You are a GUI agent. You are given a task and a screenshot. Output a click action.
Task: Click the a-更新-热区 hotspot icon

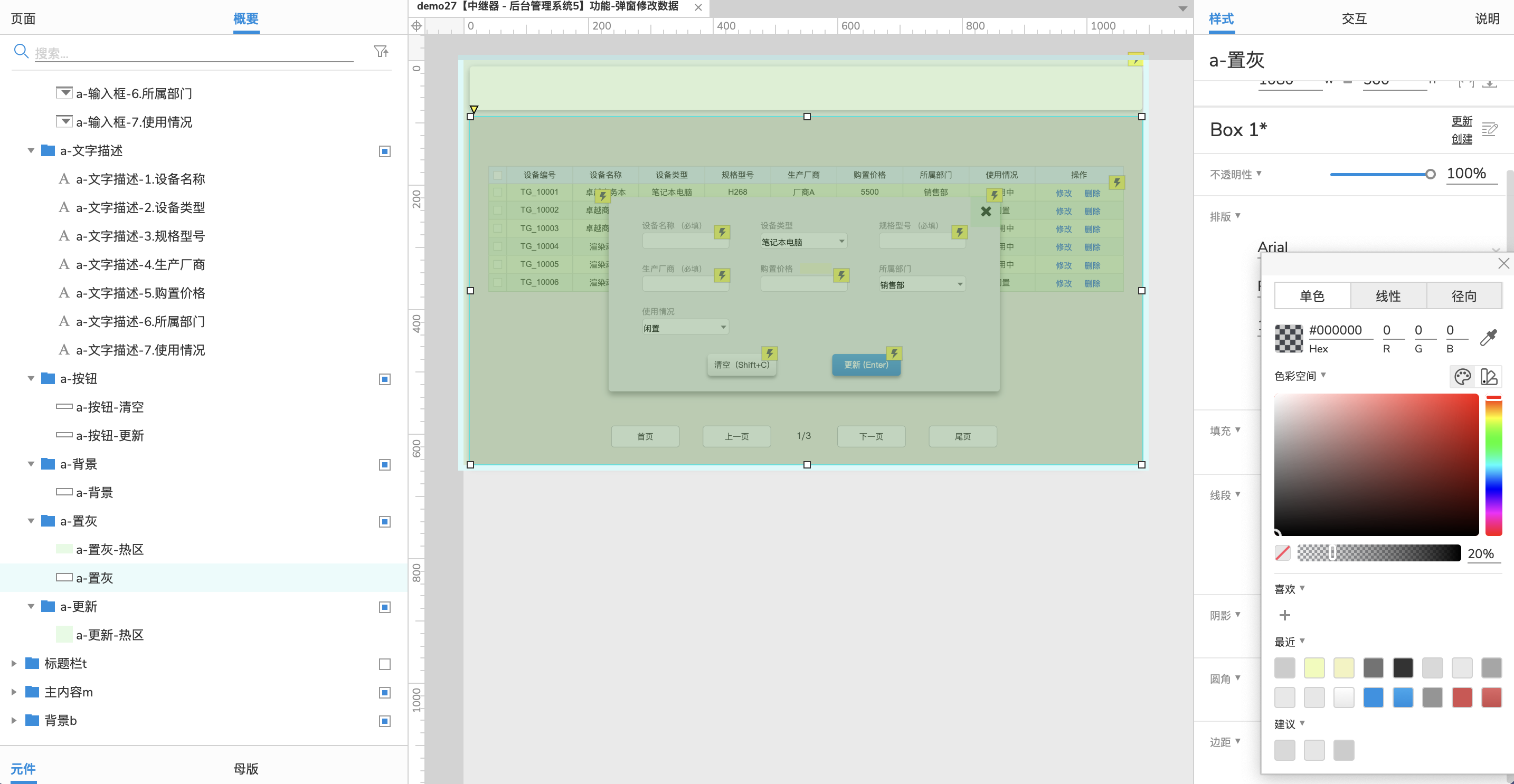pyautogui.click(x=64, y=634)
